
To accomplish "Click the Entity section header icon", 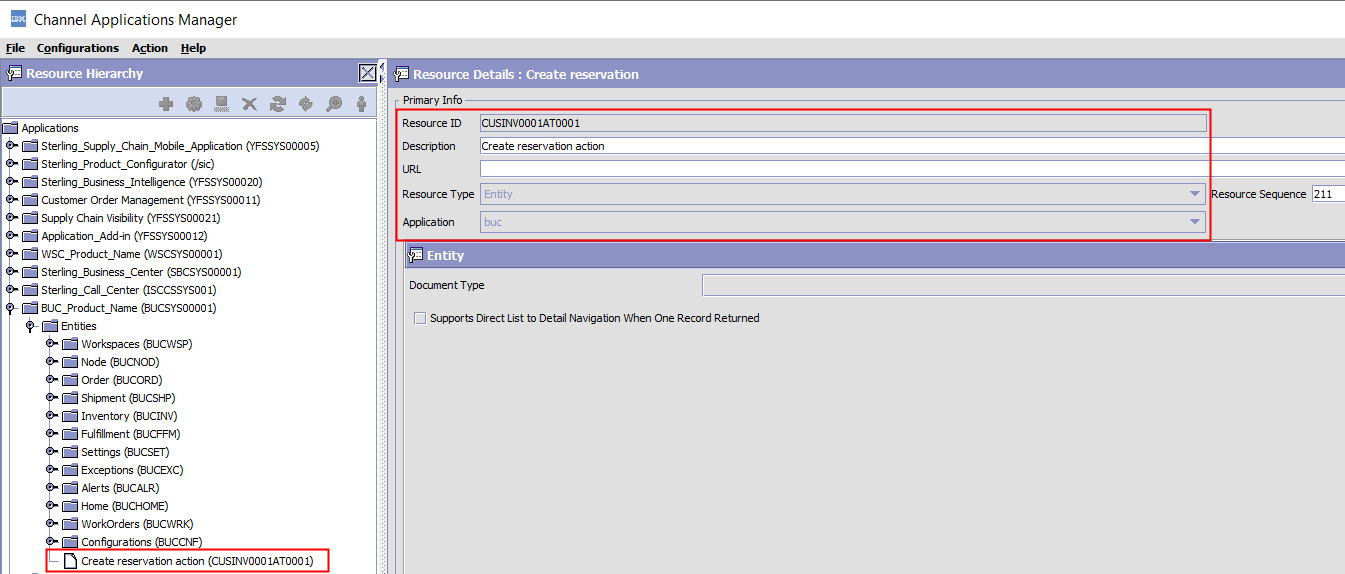I will pos(415,256).
